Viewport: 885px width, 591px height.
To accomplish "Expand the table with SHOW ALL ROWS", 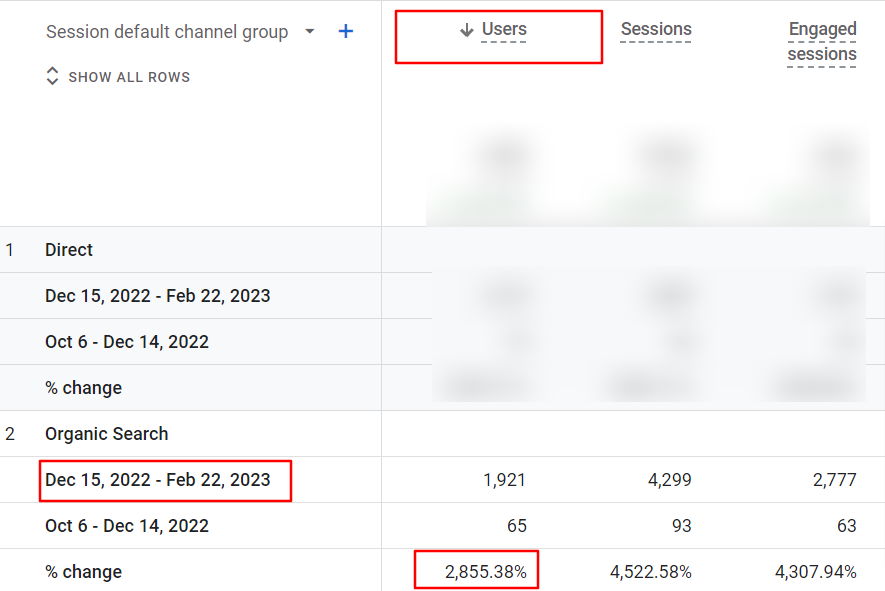I will click(x=129, y=77).
